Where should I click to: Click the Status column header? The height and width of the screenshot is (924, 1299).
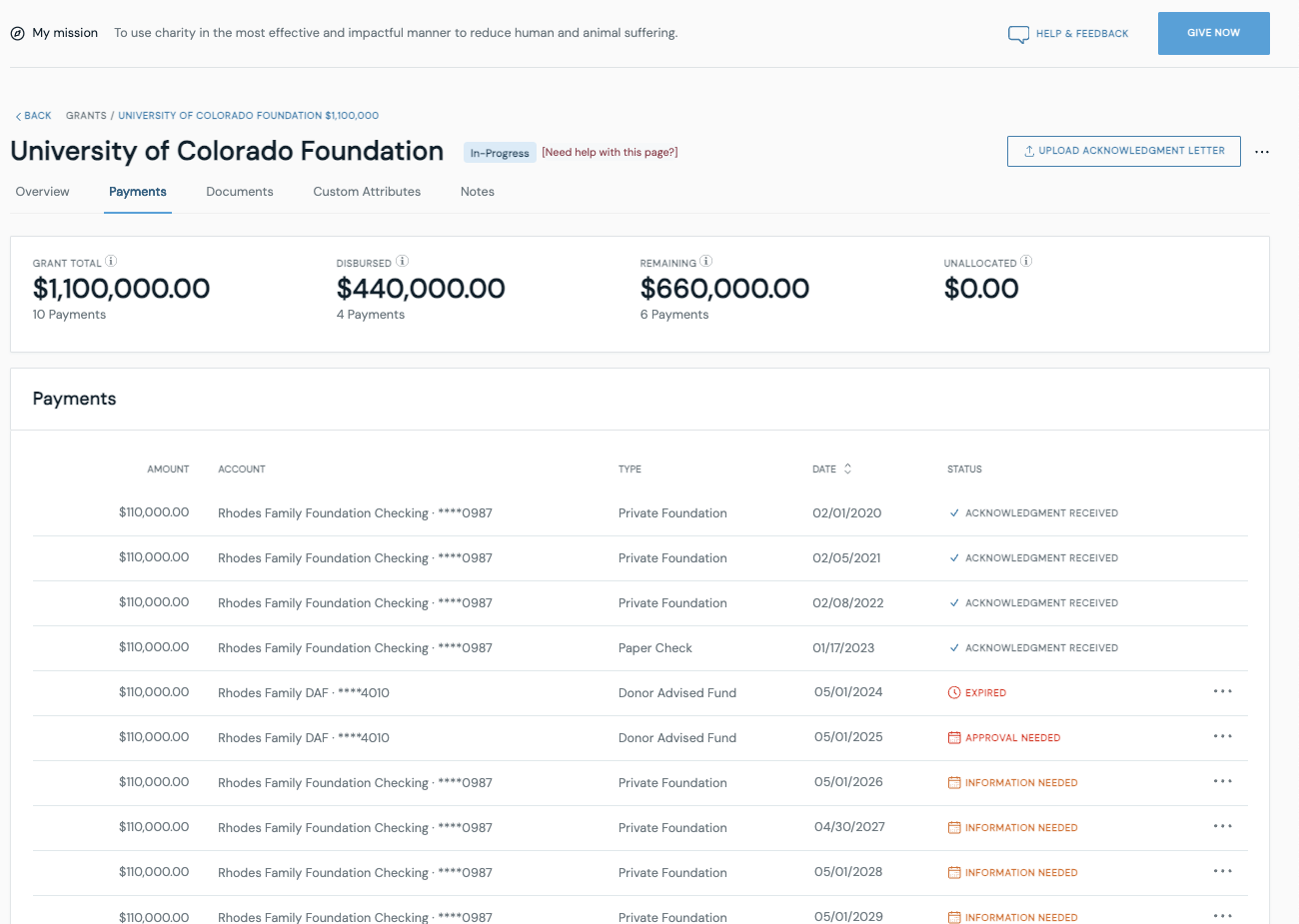tap(964, 468)
